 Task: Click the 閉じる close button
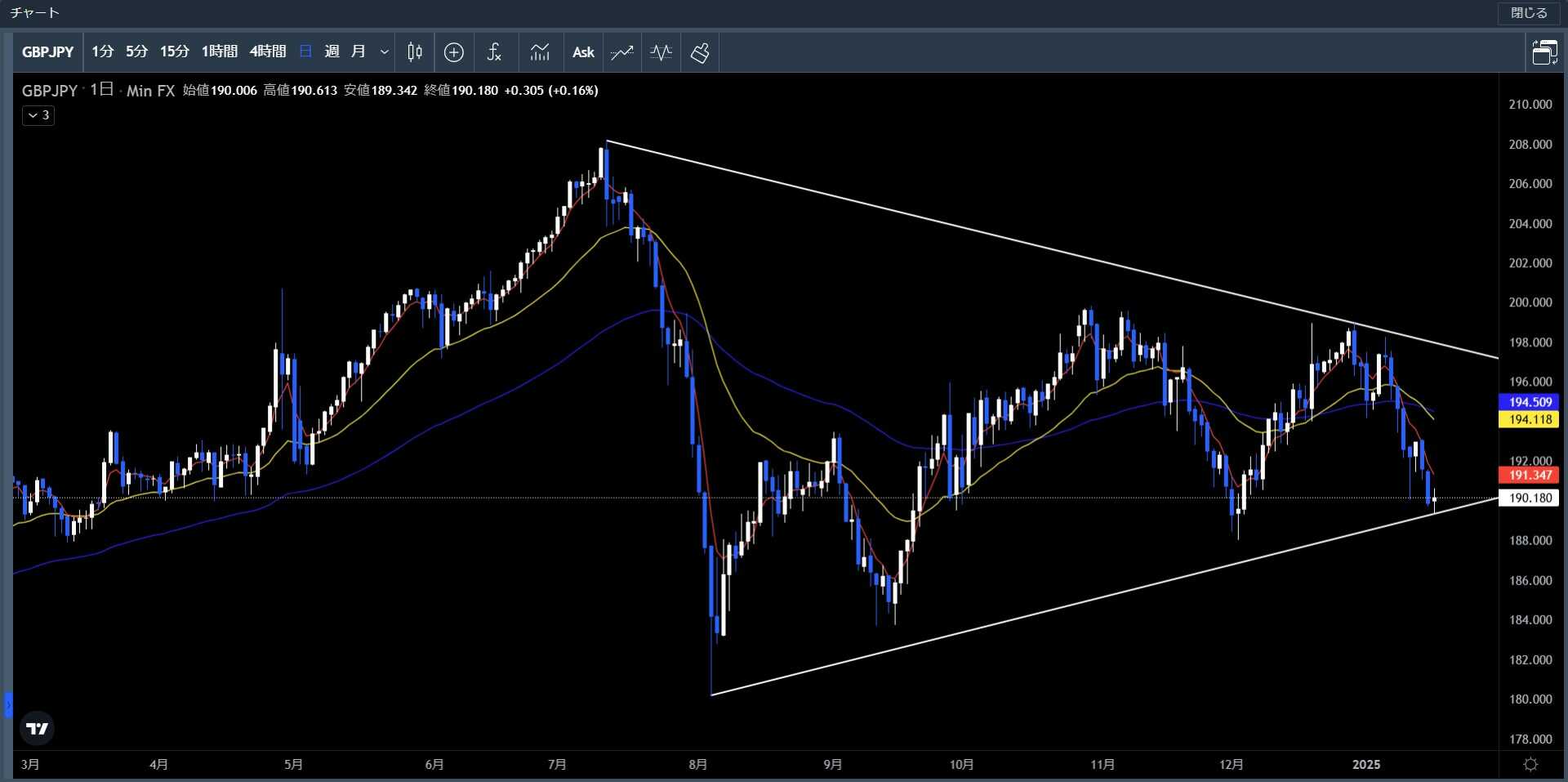1528,13
